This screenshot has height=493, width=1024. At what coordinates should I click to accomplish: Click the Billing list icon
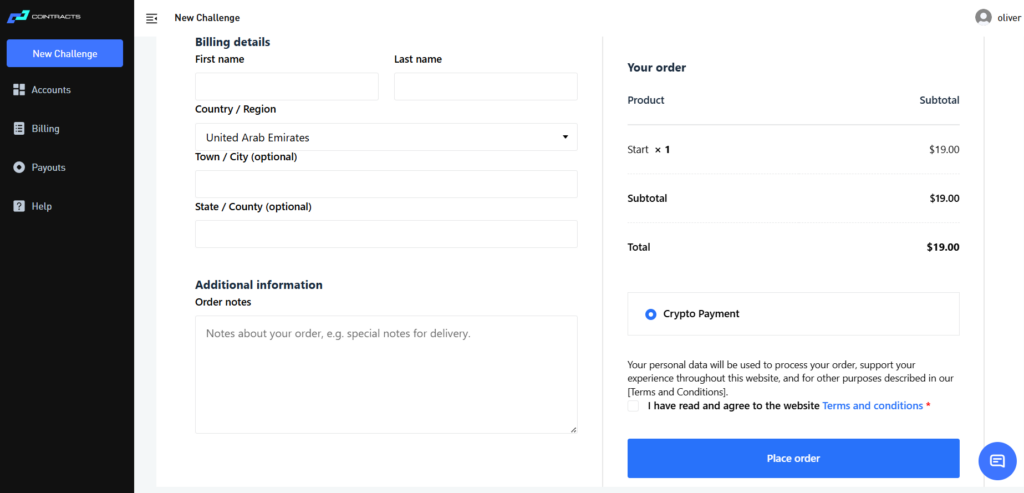[x=19, y=129]
